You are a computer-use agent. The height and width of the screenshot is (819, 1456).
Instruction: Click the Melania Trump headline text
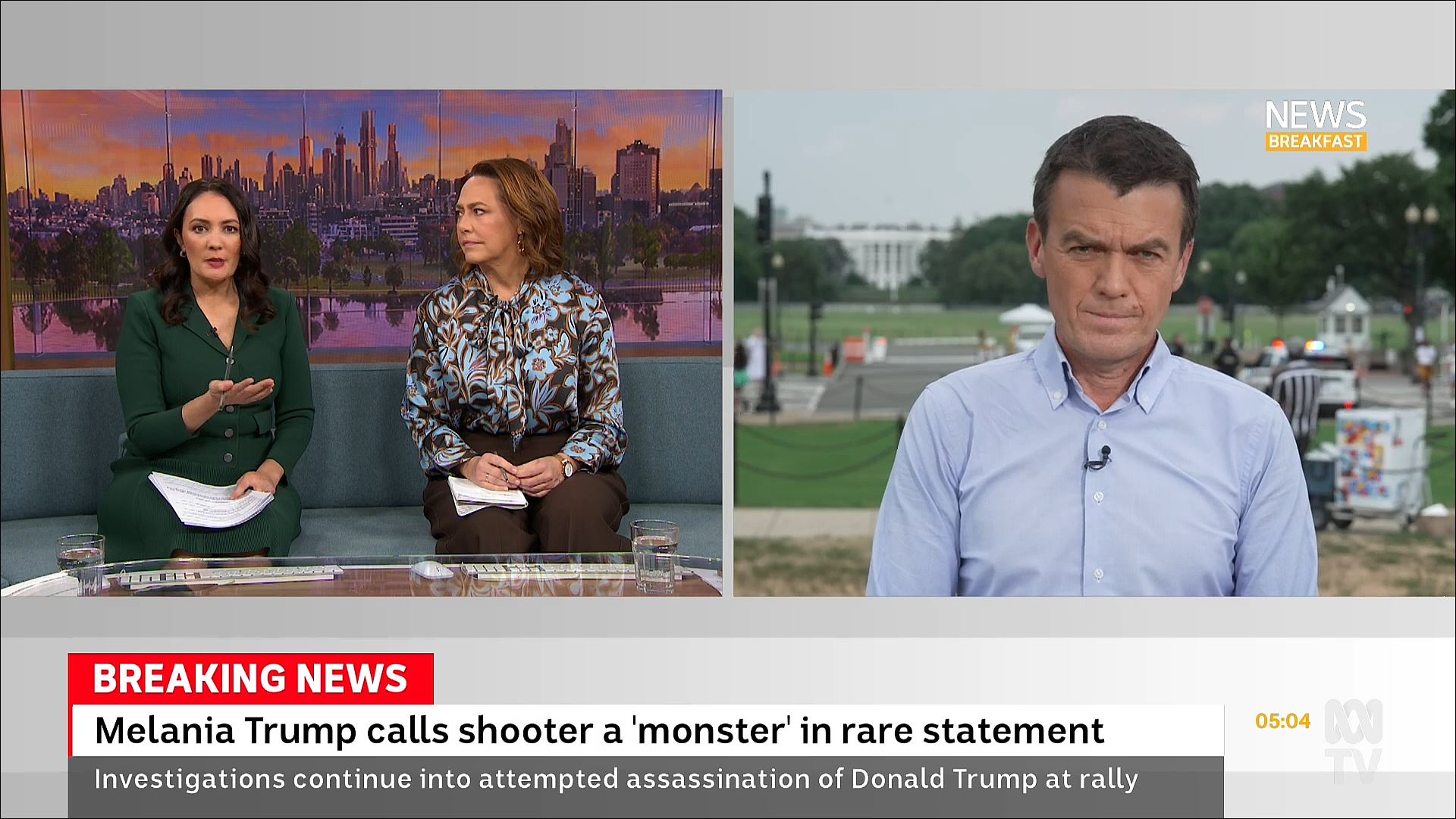(599, 730)
